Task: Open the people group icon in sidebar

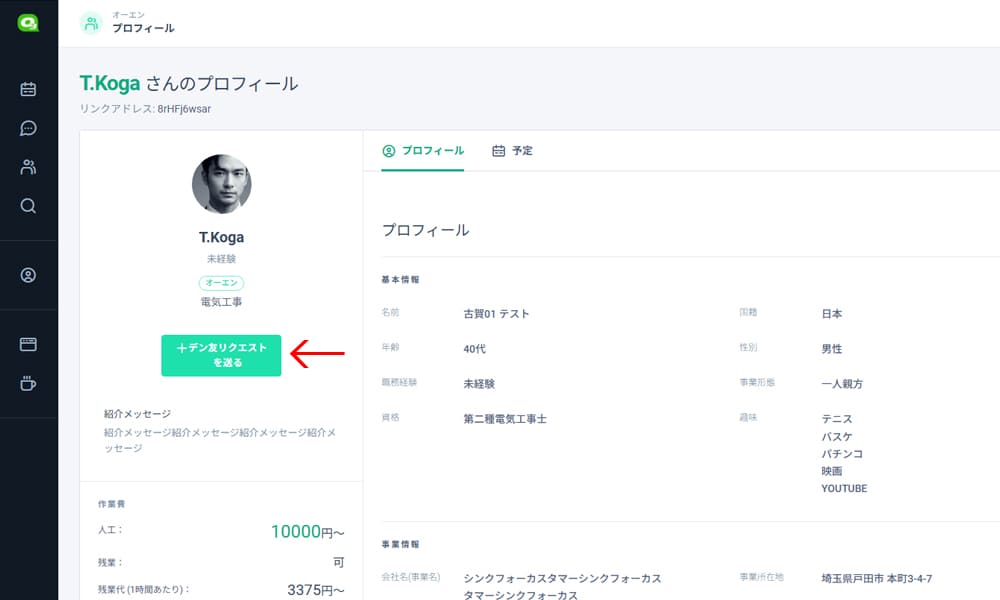Action: (28, 167)
